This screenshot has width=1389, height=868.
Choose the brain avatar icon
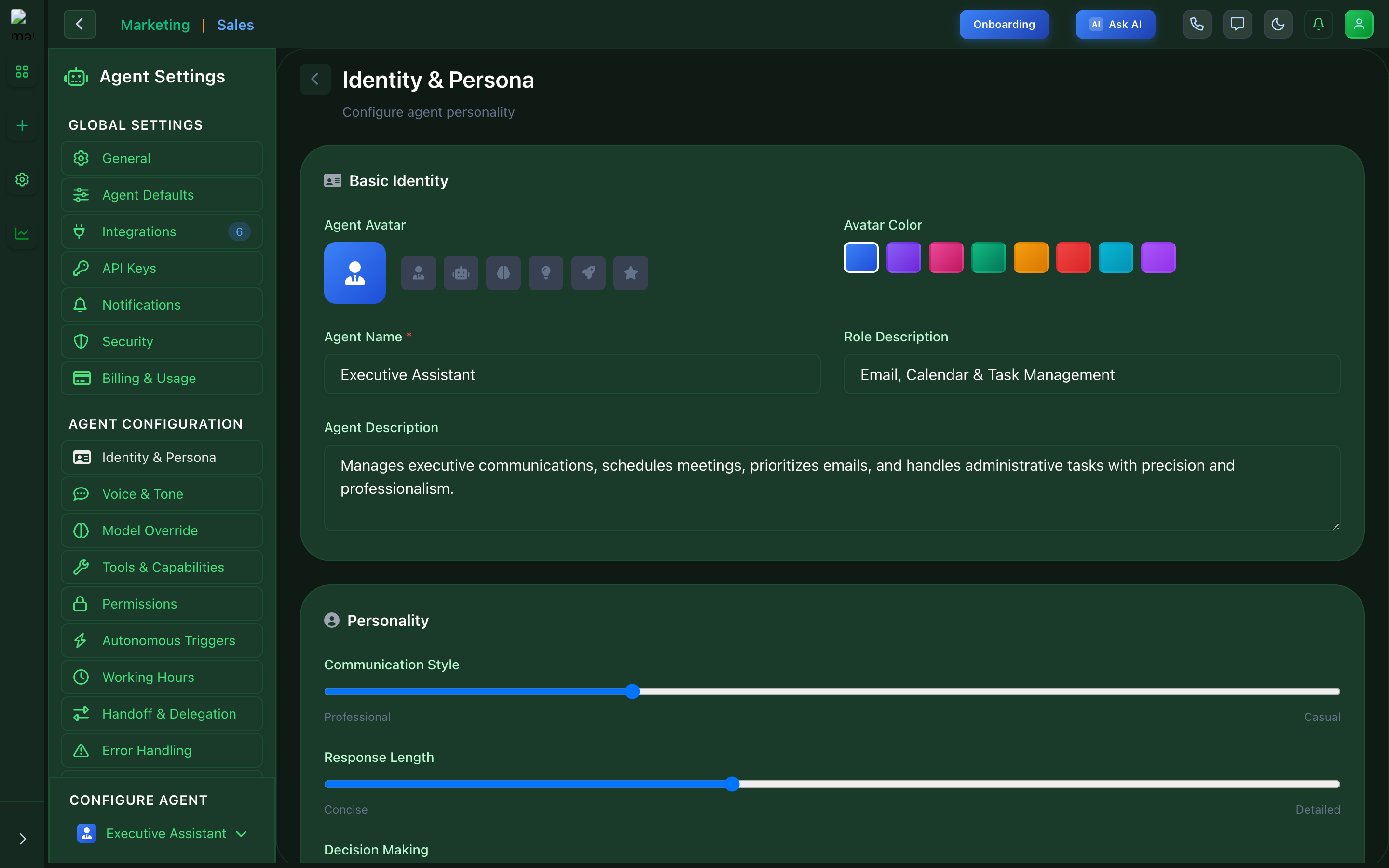coord(503,272)
